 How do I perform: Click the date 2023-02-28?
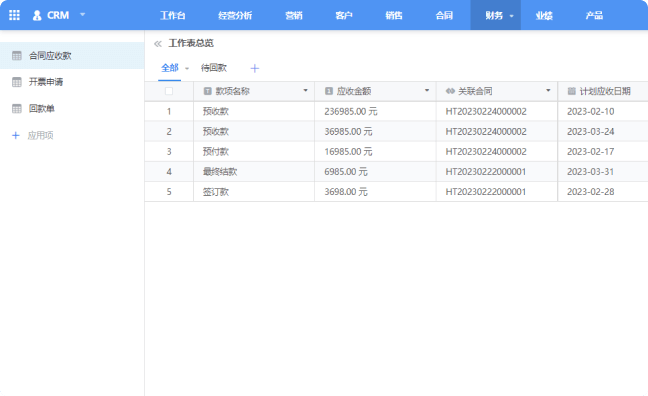(591, 192)
